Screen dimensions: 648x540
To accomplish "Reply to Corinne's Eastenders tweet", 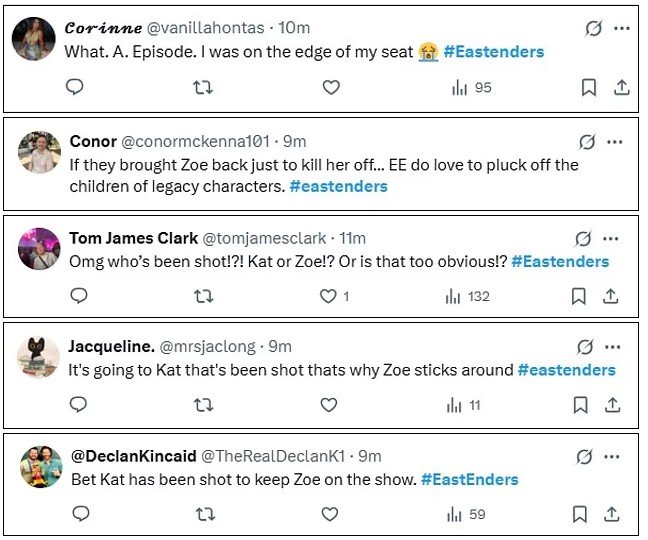I will click(x=76, y=88).
